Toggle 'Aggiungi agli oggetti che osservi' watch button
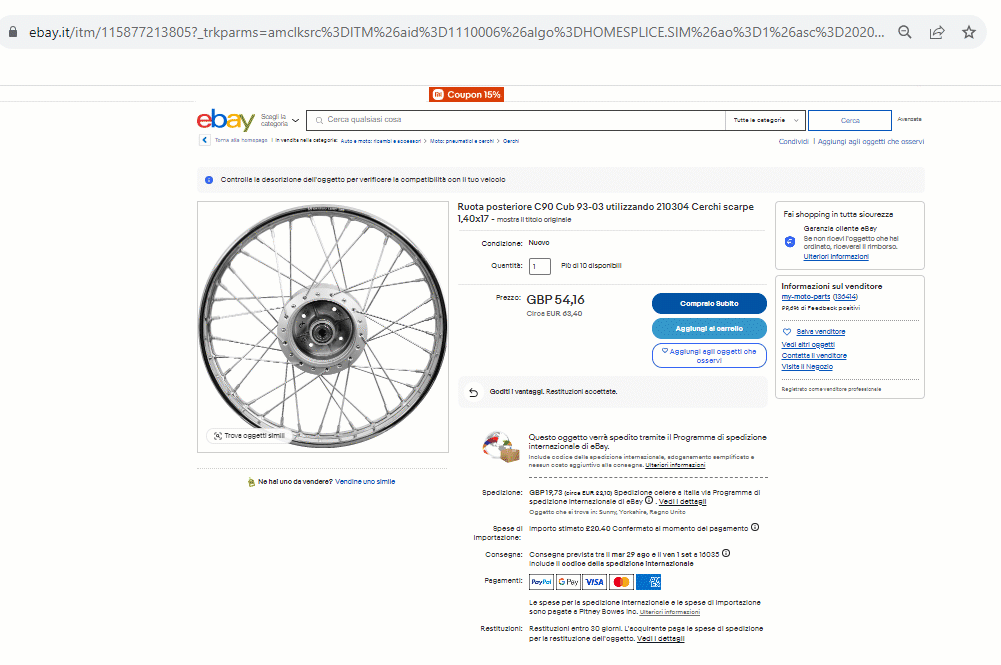 tap(709, 355)
